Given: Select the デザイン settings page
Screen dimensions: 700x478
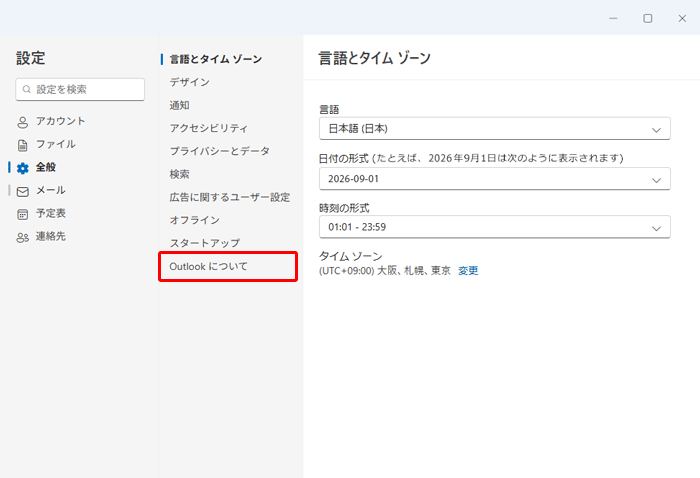Looking at the screenshot, I should pos(190,82).
